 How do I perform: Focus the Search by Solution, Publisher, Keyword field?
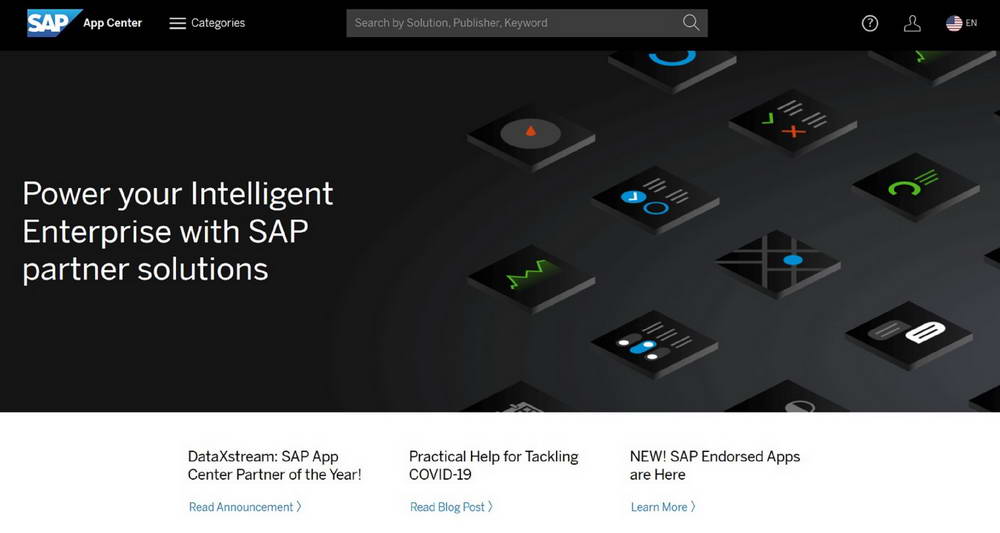[x=512, y=23]
